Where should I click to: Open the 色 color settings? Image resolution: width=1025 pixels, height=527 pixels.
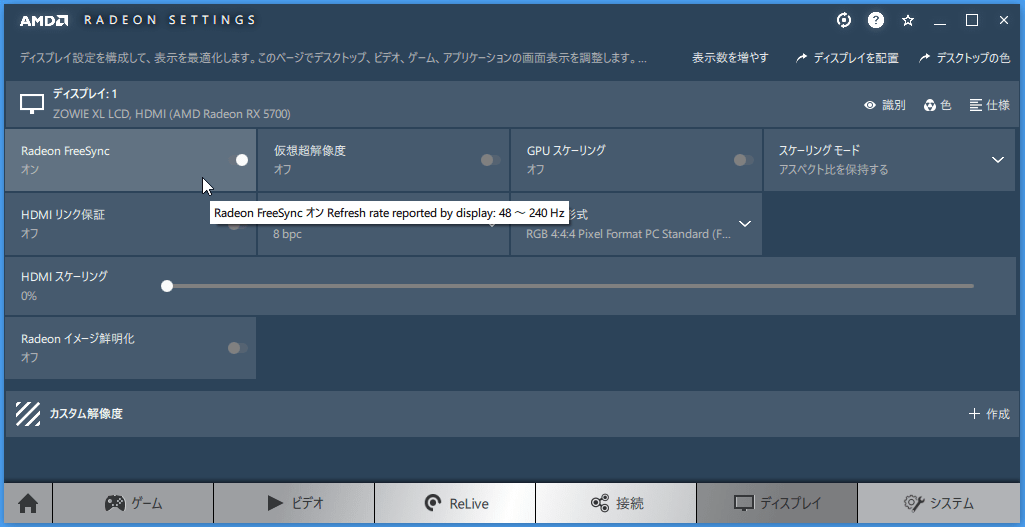pos(937,105)
